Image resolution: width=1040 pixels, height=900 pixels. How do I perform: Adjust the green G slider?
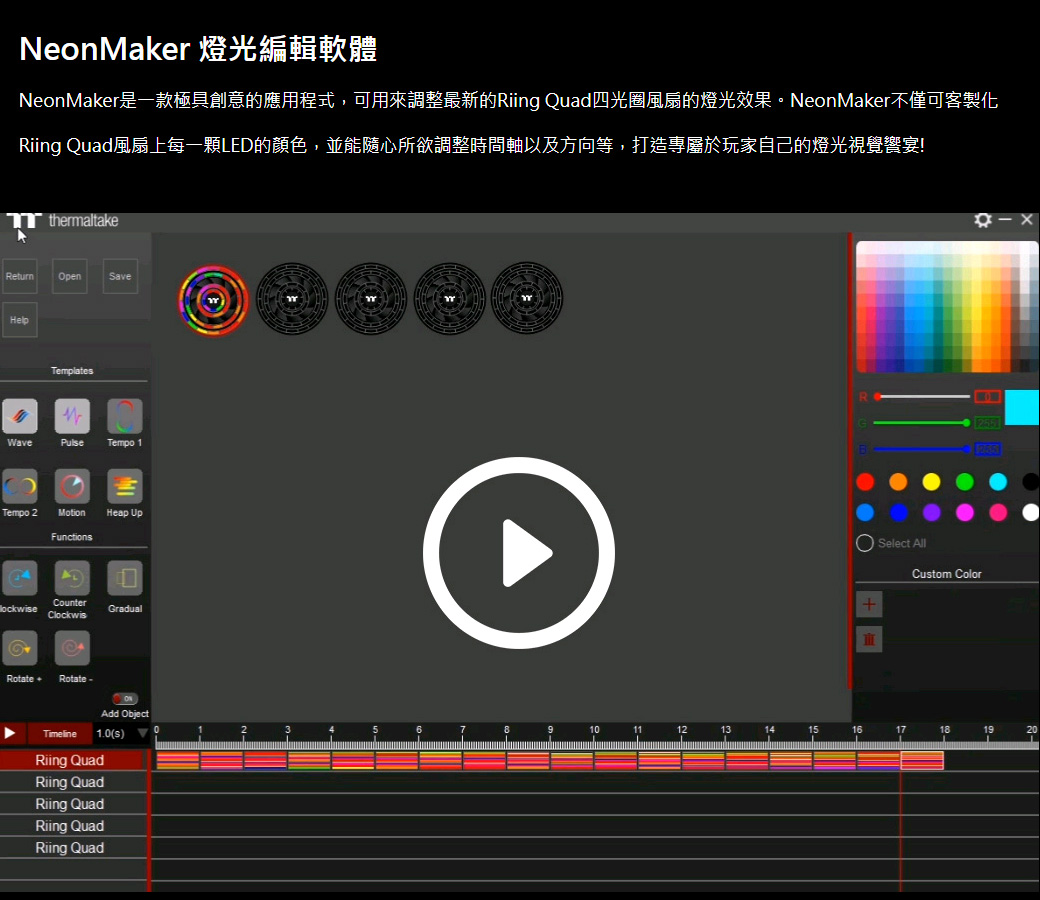coord(921,422)
